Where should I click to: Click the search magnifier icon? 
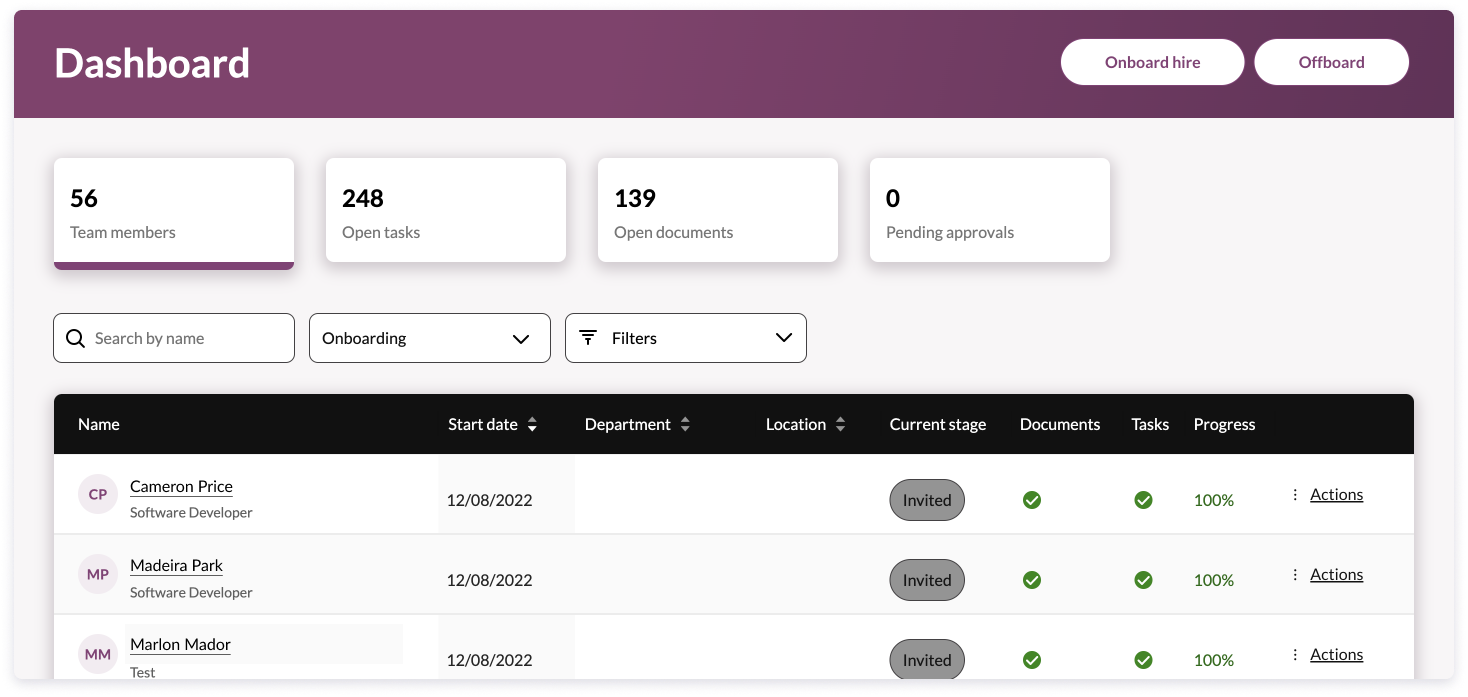[x=75, y=339]
